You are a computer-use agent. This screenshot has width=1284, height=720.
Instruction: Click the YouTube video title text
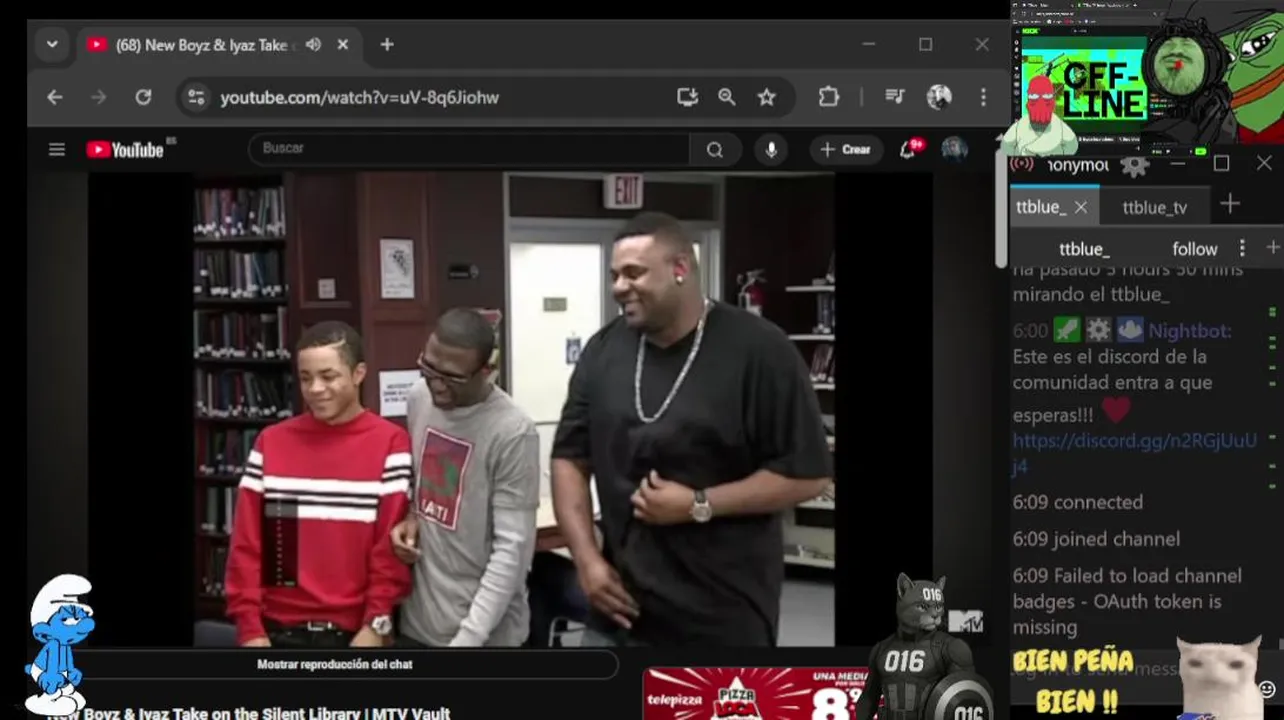(x=249, y=713)
